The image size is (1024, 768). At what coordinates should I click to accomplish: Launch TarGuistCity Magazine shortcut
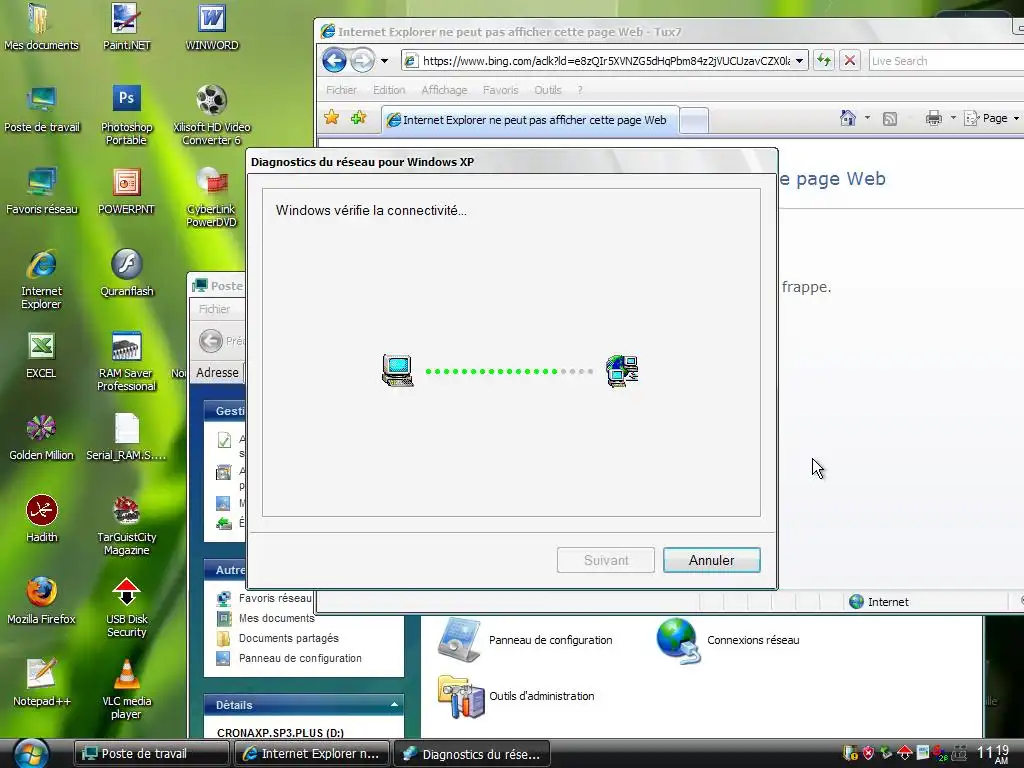[126, 526]
